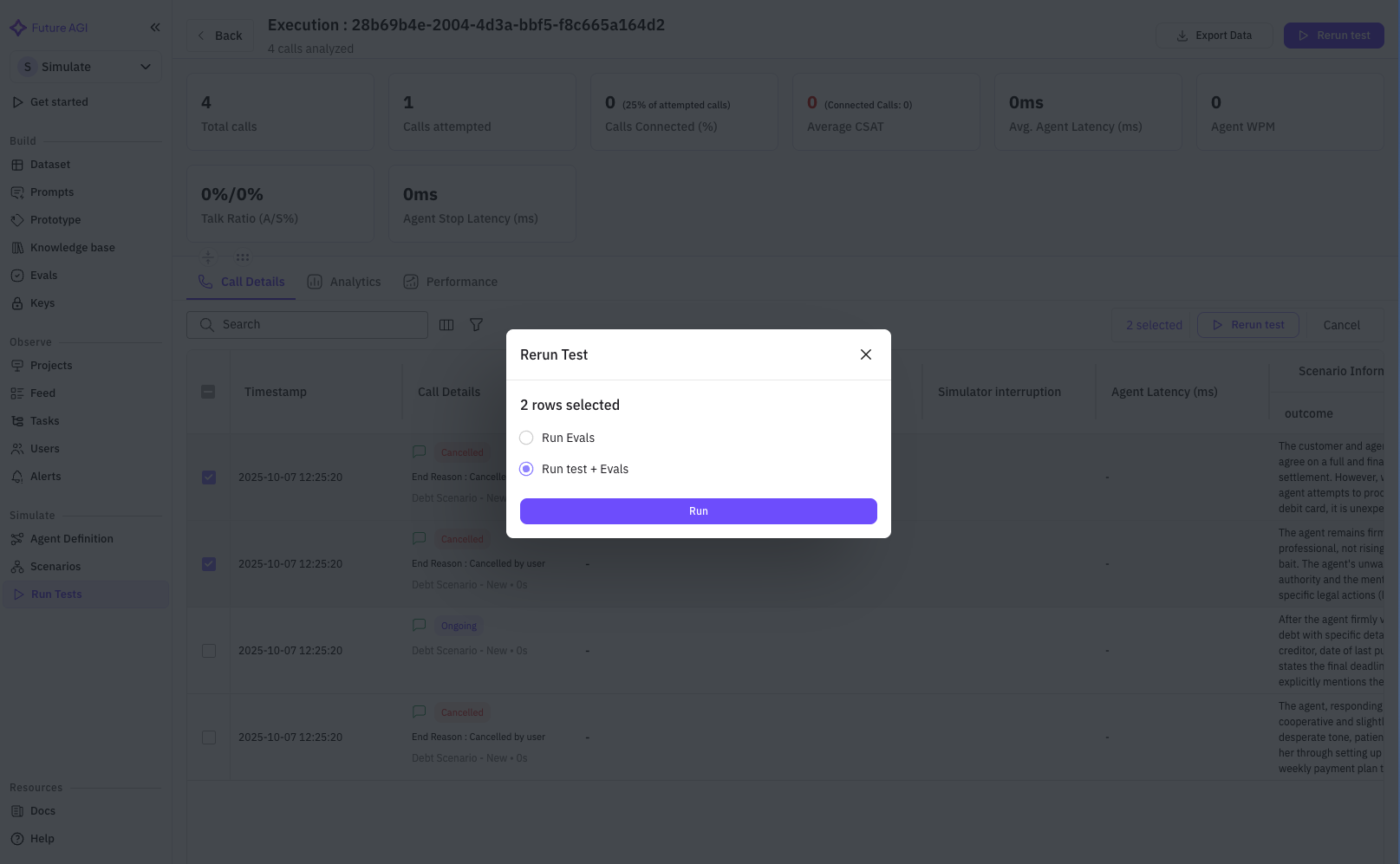Screen dimensions: 1400x864
Task: Open the filter funnel icon
Action: [476, 325]
